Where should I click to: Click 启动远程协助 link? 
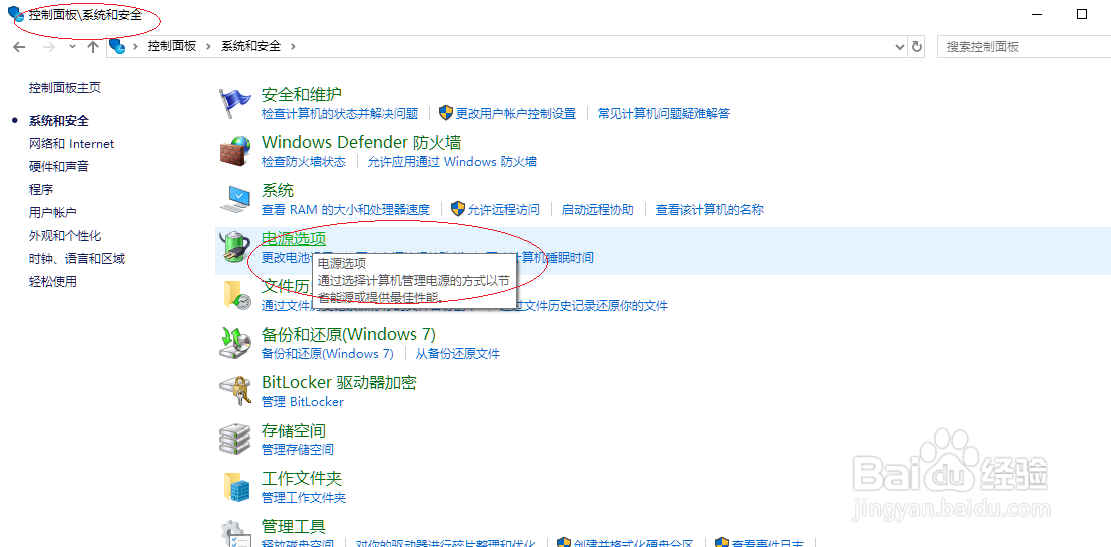[597, 210]
